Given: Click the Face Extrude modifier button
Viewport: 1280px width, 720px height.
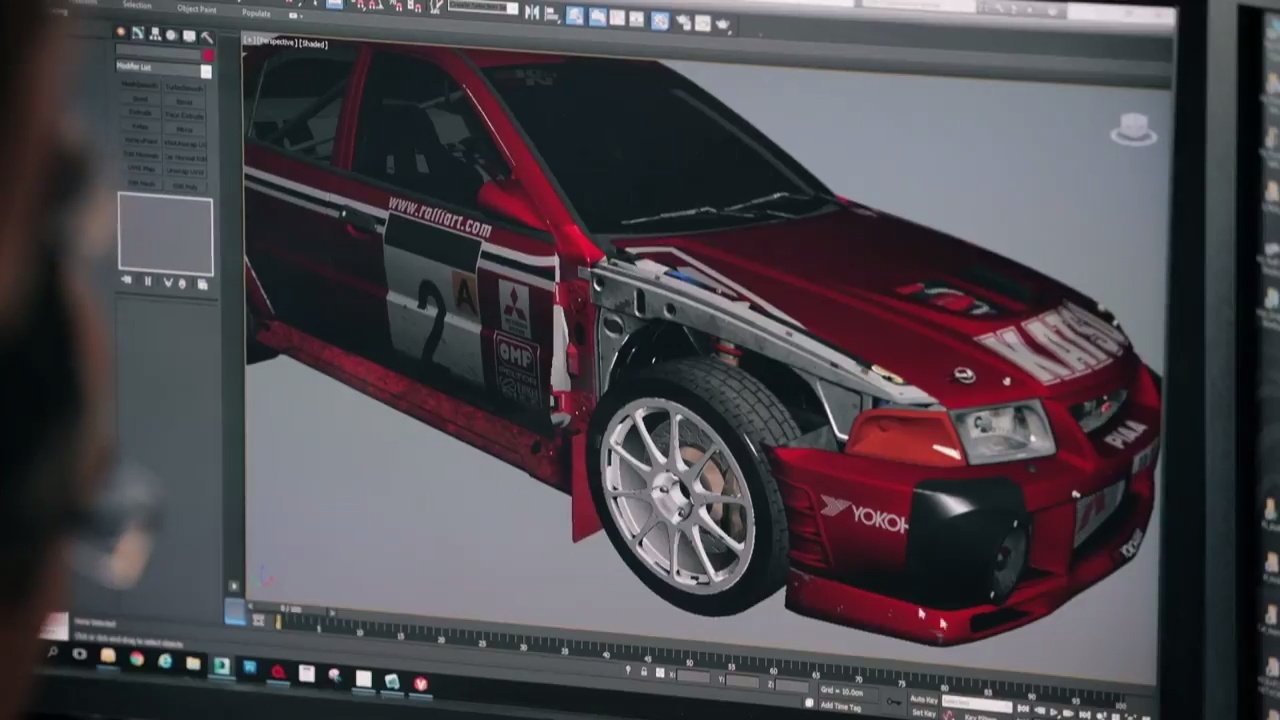Looking at the screenshot, I should coord(185,115).
